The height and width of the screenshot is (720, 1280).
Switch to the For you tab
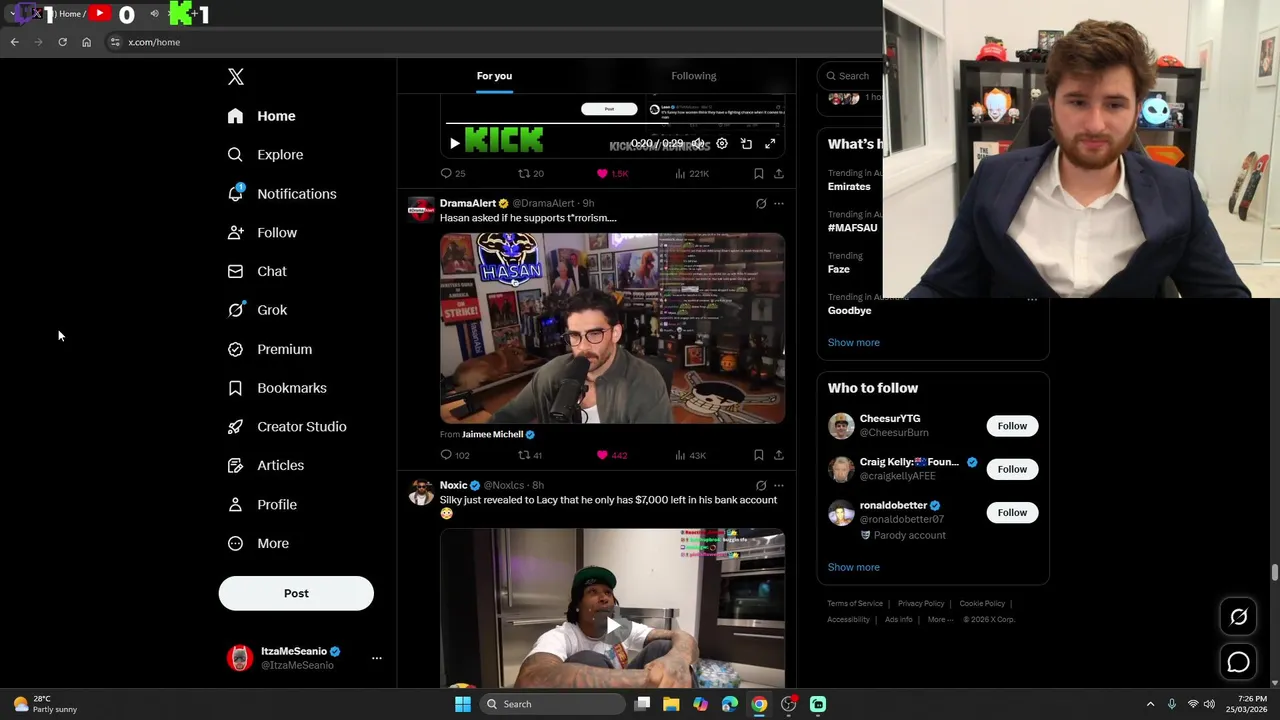494,76
